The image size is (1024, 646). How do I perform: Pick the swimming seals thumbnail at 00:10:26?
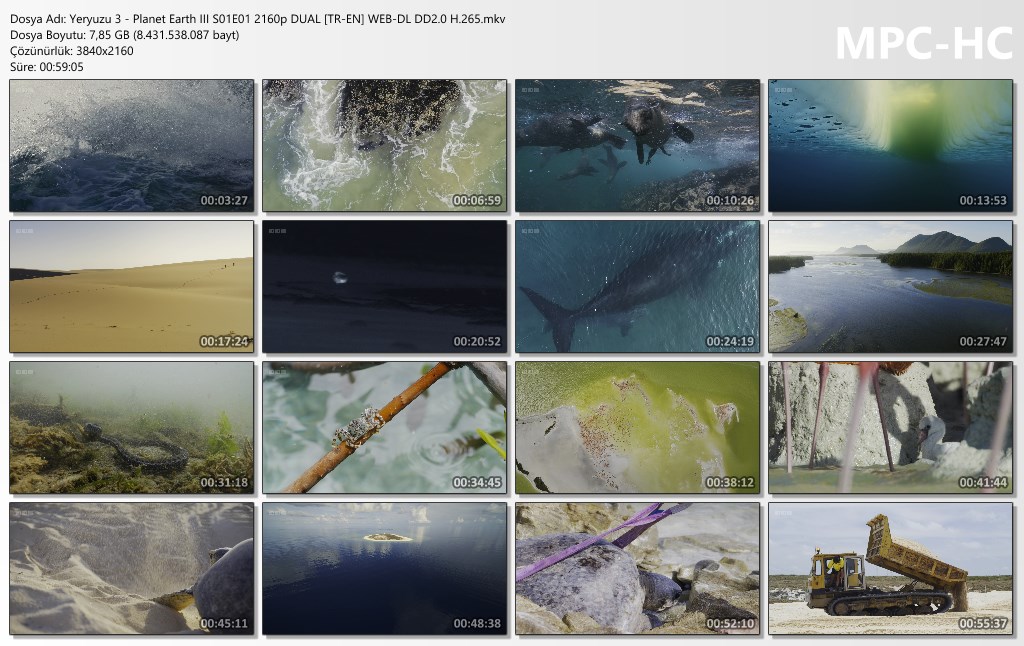point(637,146)
